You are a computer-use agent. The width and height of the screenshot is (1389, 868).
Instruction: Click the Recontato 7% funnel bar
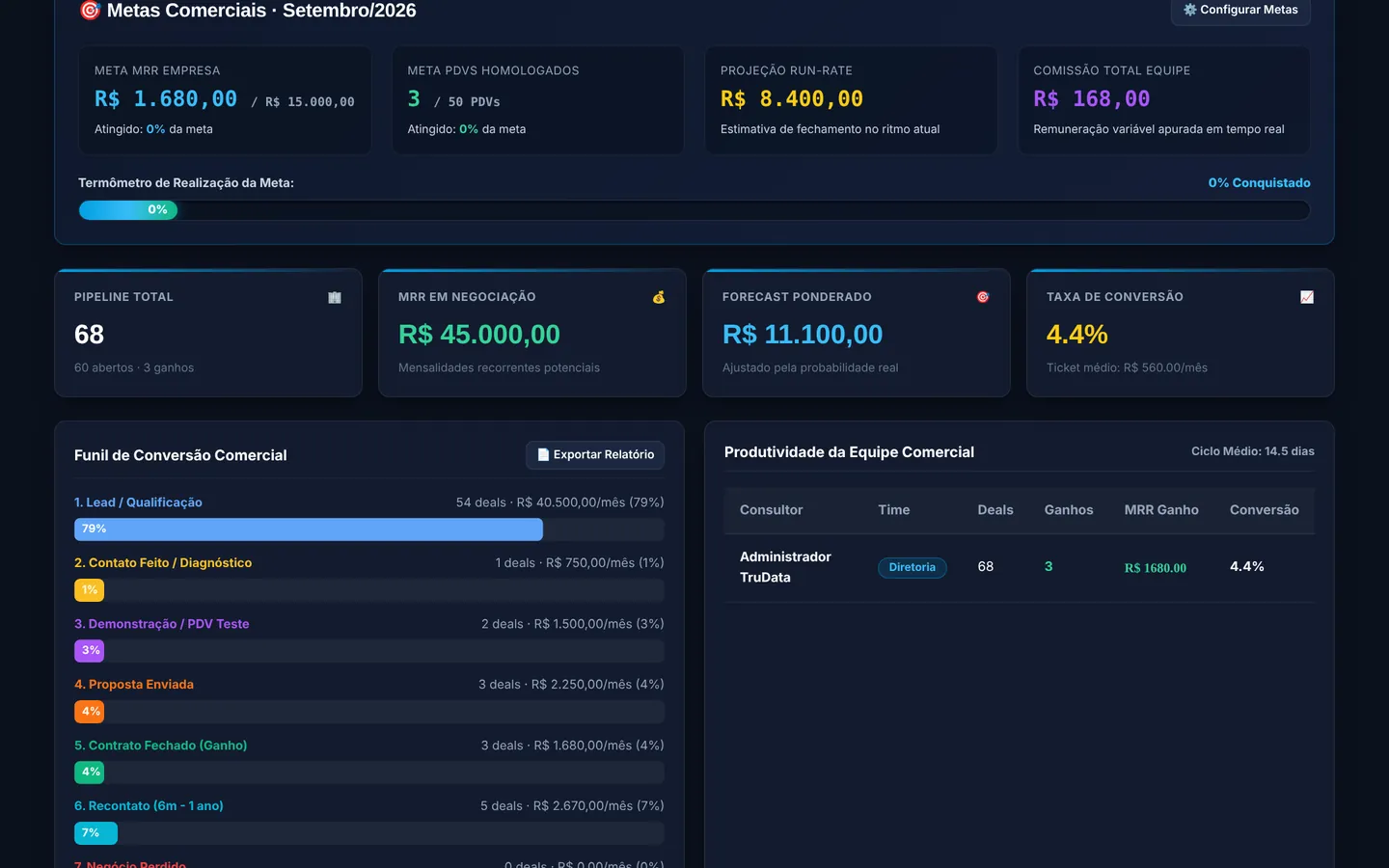(95, 833)
